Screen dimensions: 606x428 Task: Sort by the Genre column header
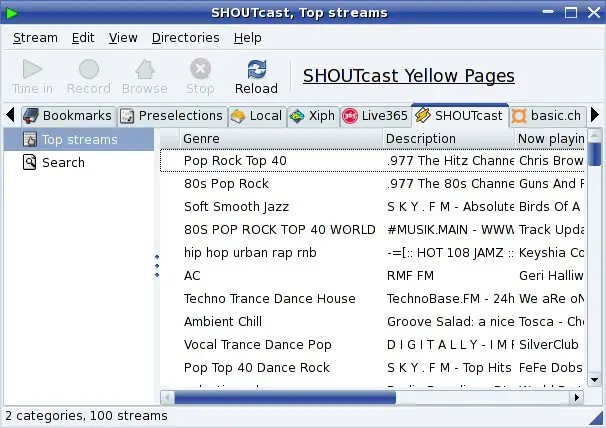click(281, 138)
